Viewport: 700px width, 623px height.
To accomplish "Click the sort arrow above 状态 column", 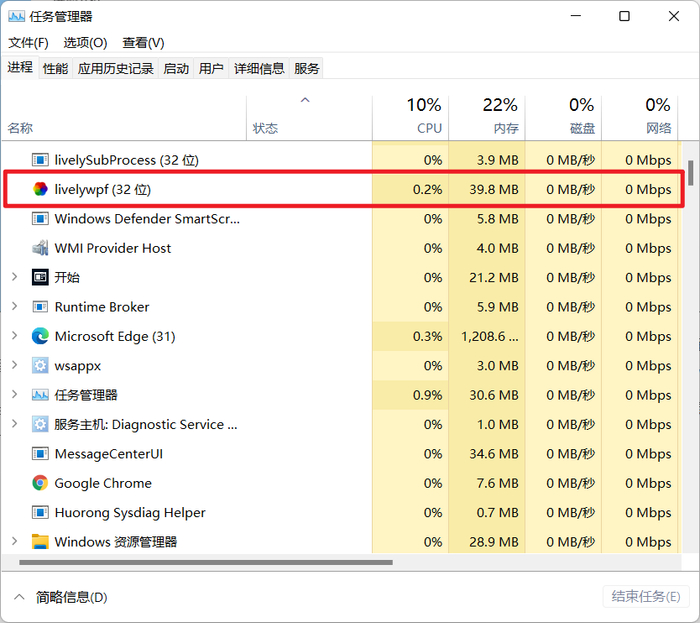I will point(305,100).
